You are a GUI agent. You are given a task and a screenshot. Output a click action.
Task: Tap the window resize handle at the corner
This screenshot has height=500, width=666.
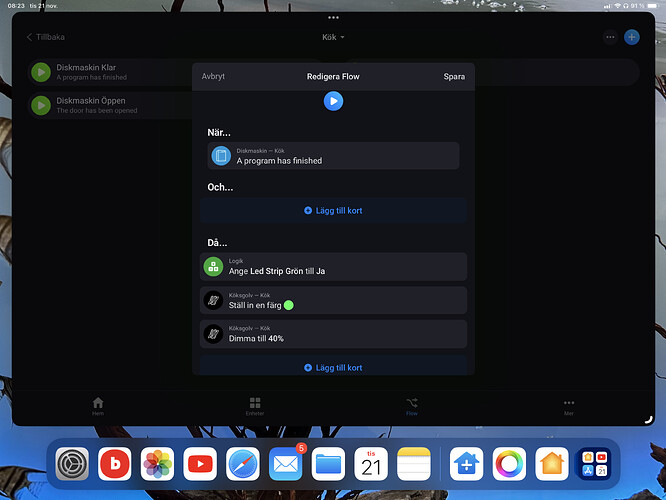[x=648, y=420]
